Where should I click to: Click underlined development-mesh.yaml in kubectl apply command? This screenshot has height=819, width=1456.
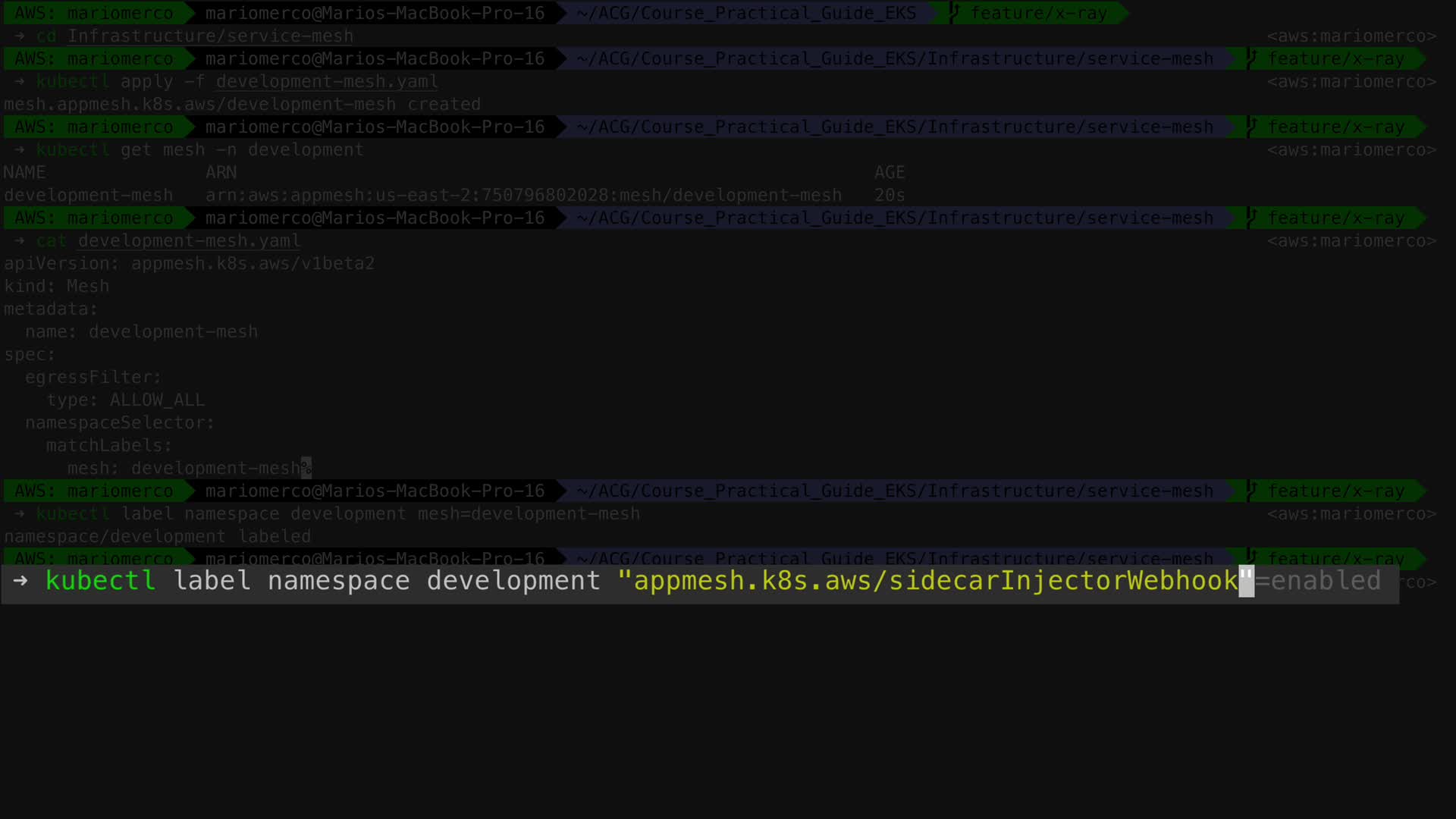click(326, 81)
